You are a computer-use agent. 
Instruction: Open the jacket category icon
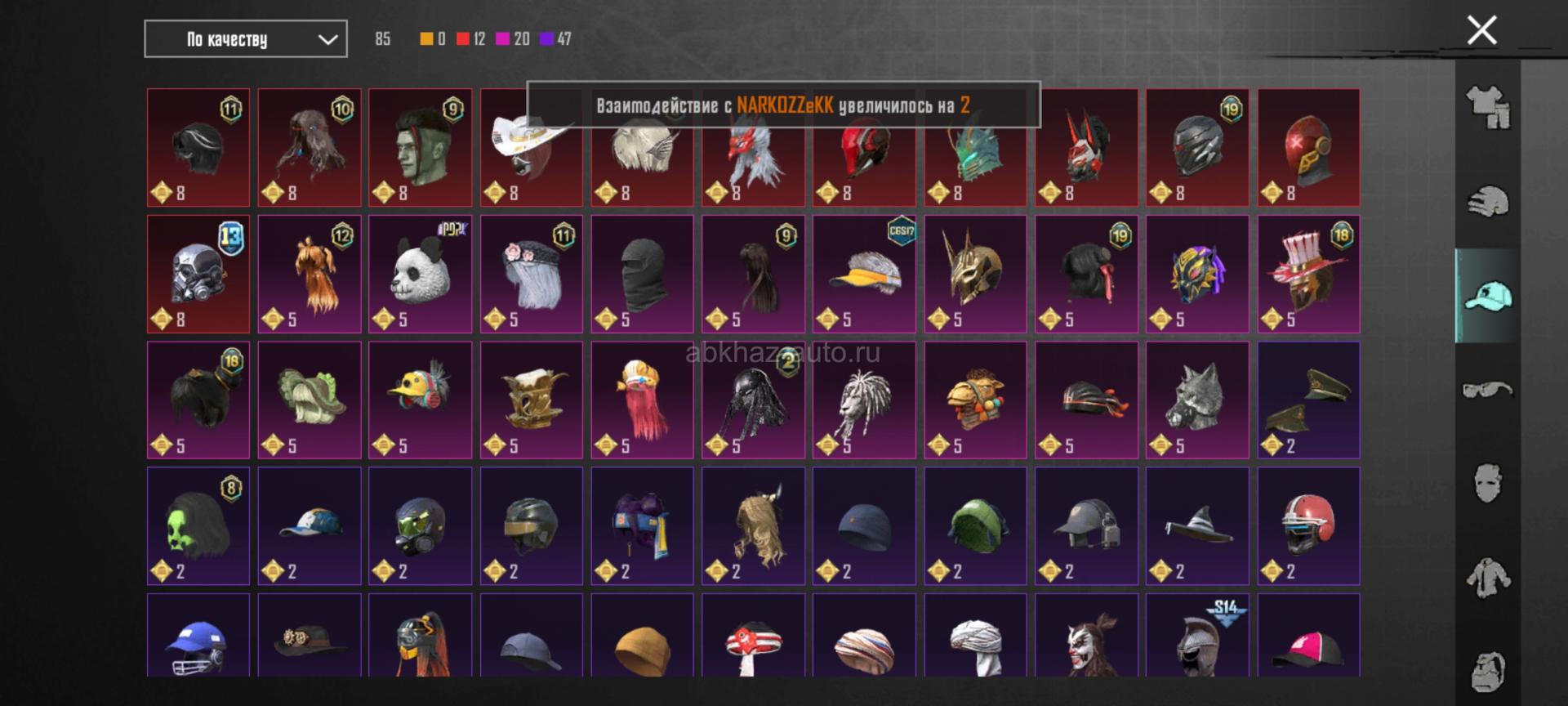pos(1488,578)
